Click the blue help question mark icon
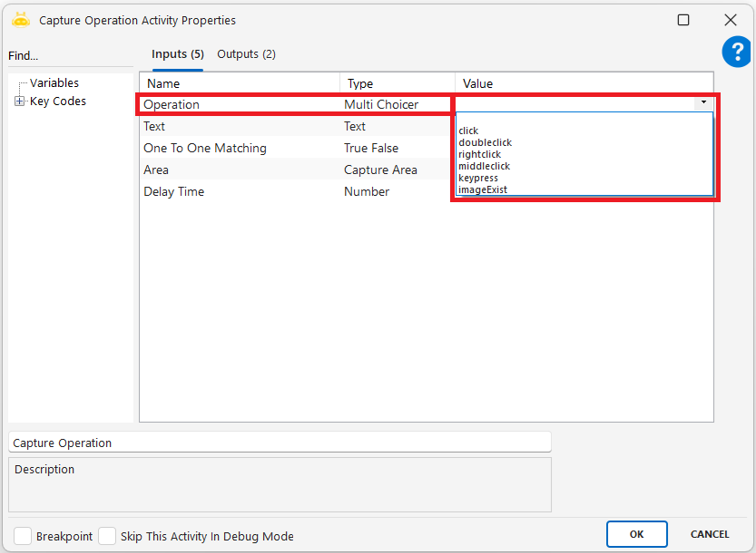Screen dimensions: 756x553 [x=735, y=53]
